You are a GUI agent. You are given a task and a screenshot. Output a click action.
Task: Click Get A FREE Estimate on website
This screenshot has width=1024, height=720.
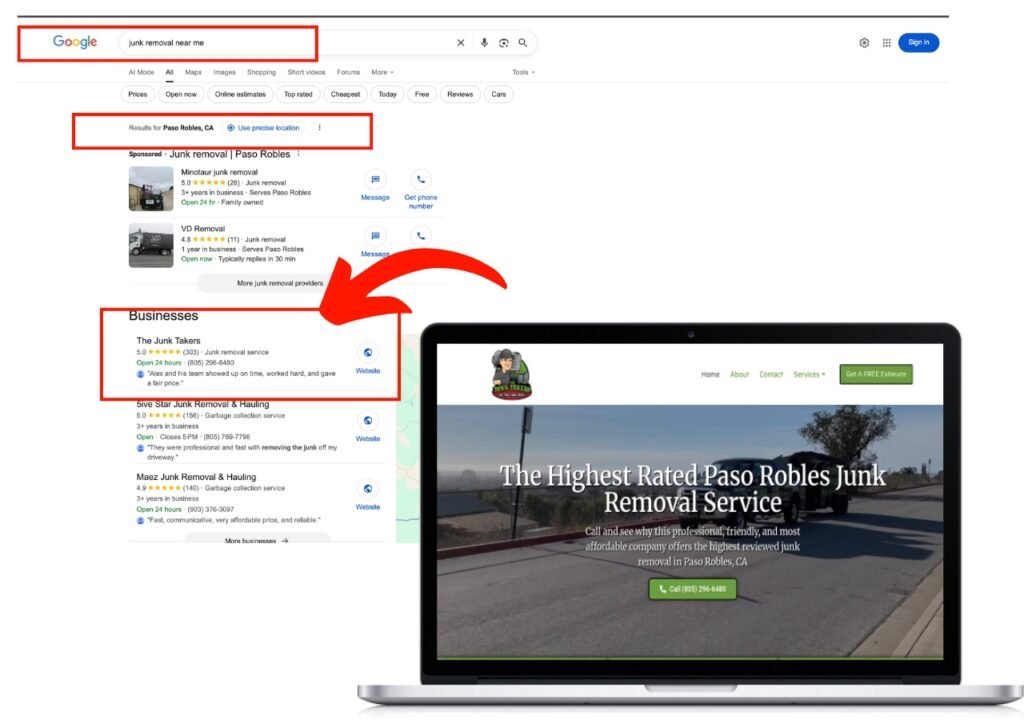point(876,374)
